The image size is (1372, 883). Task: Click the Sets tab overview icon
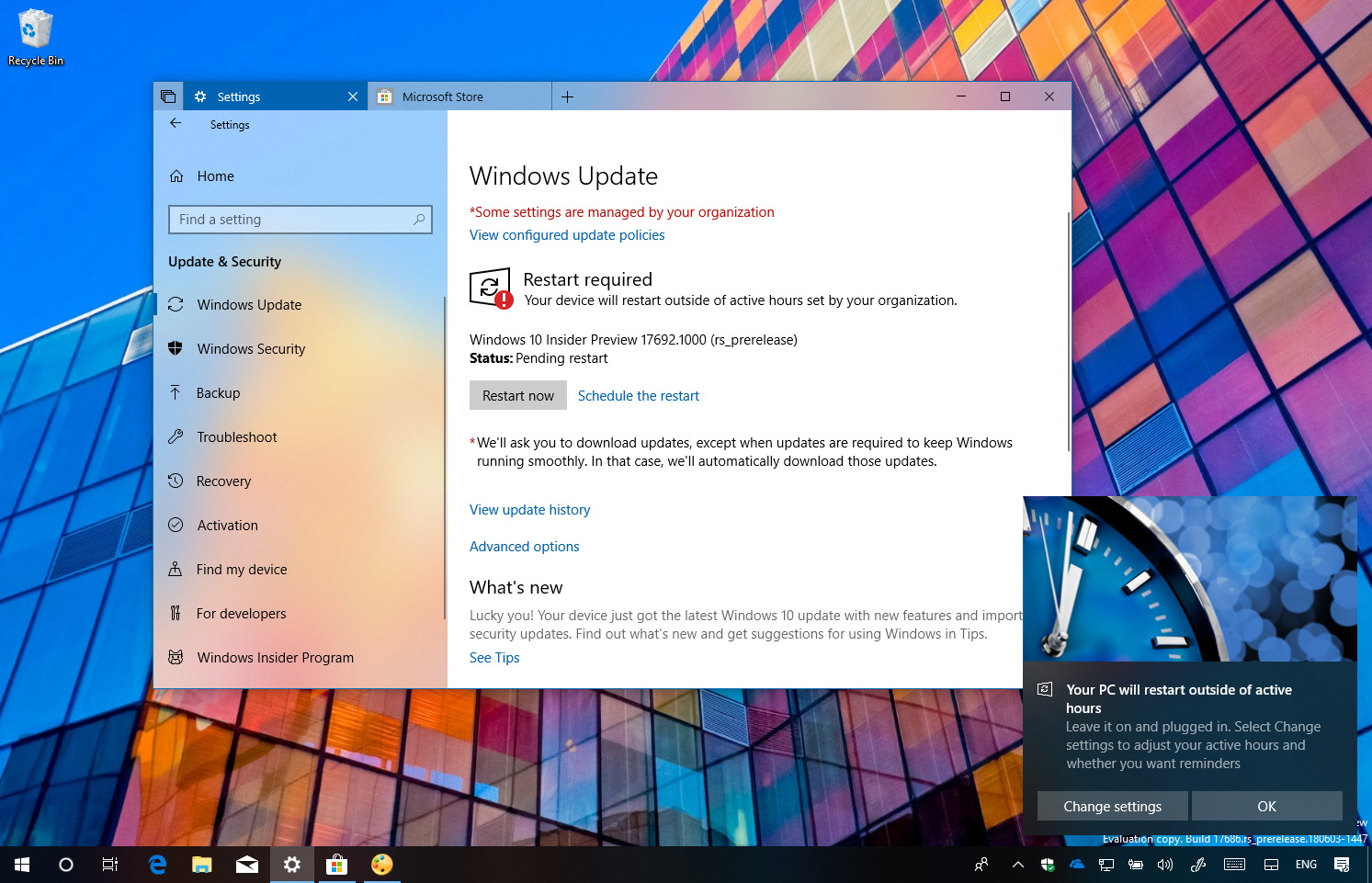(x=168, y=96)
